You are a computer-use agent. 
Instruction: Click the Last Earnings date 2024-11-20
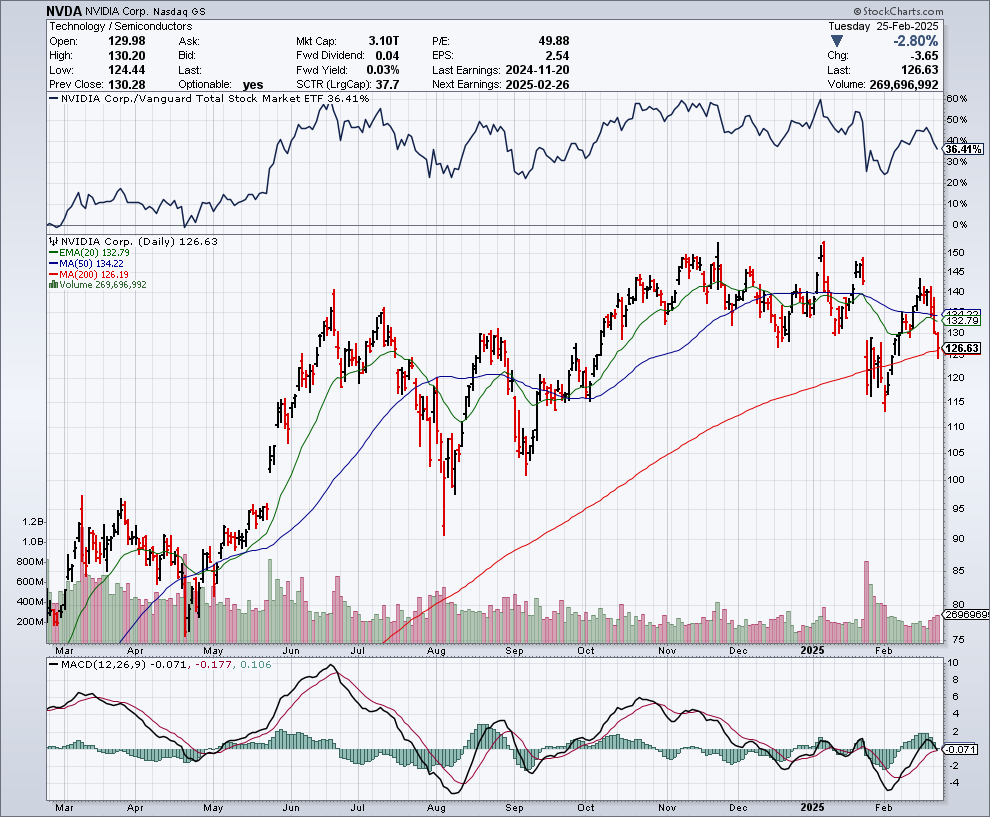[537, 70]
